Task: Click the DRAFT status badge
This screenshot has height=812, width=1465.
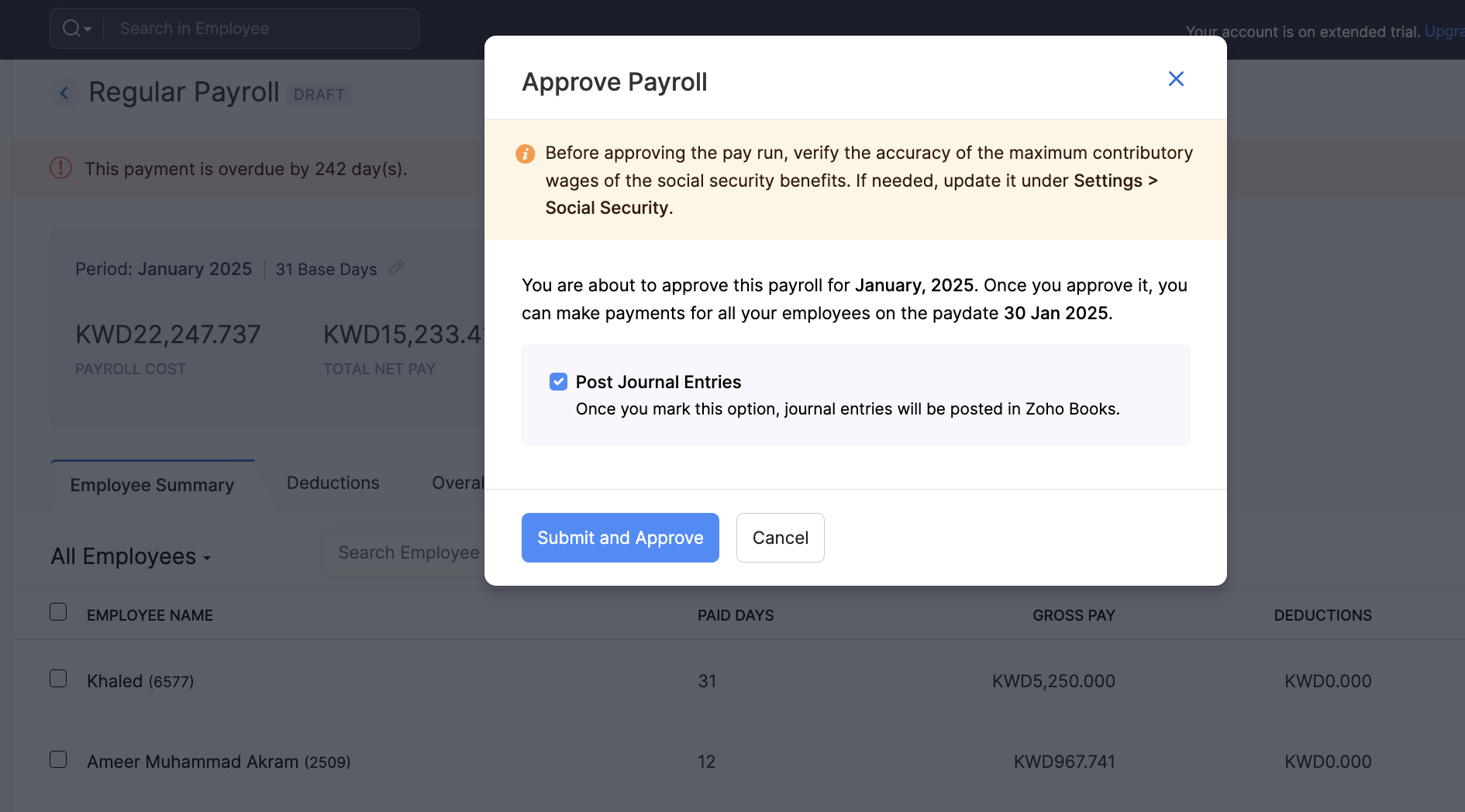Action: click(319, 94)
